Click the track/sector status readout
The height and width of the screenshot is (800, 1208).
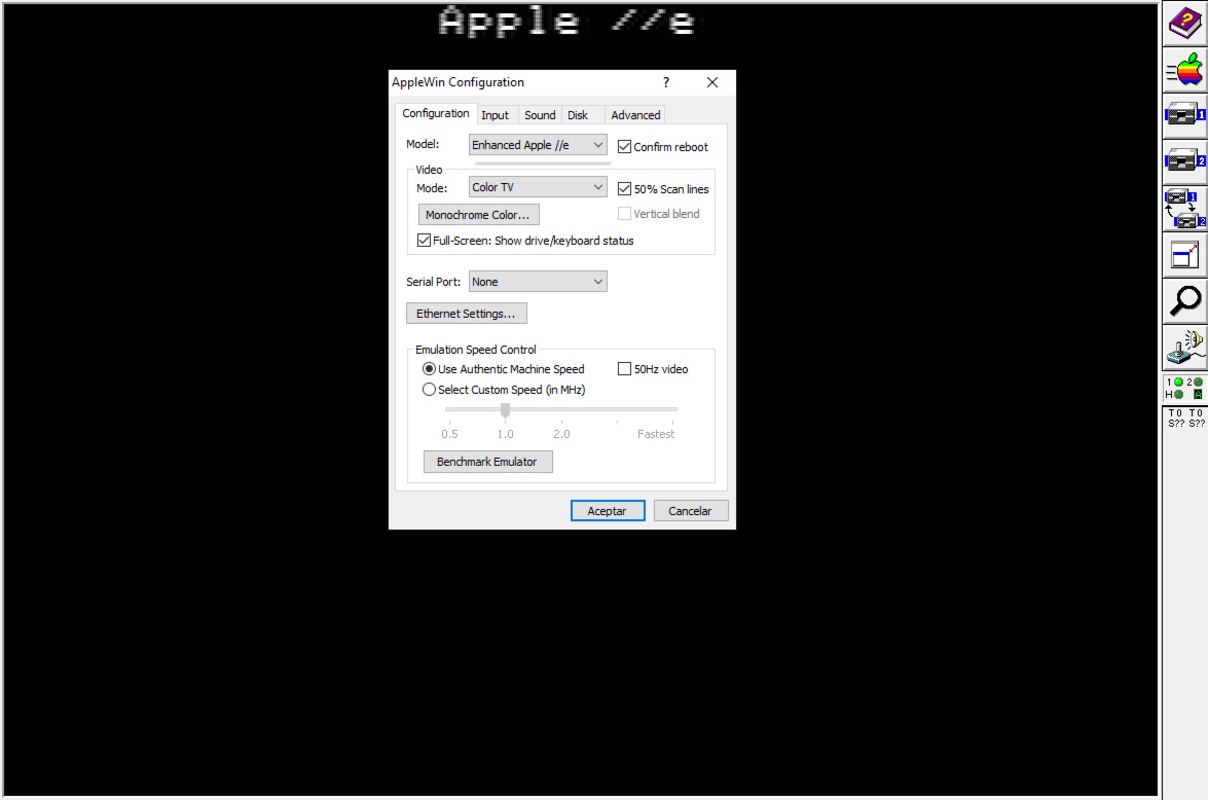(1185, 418)
